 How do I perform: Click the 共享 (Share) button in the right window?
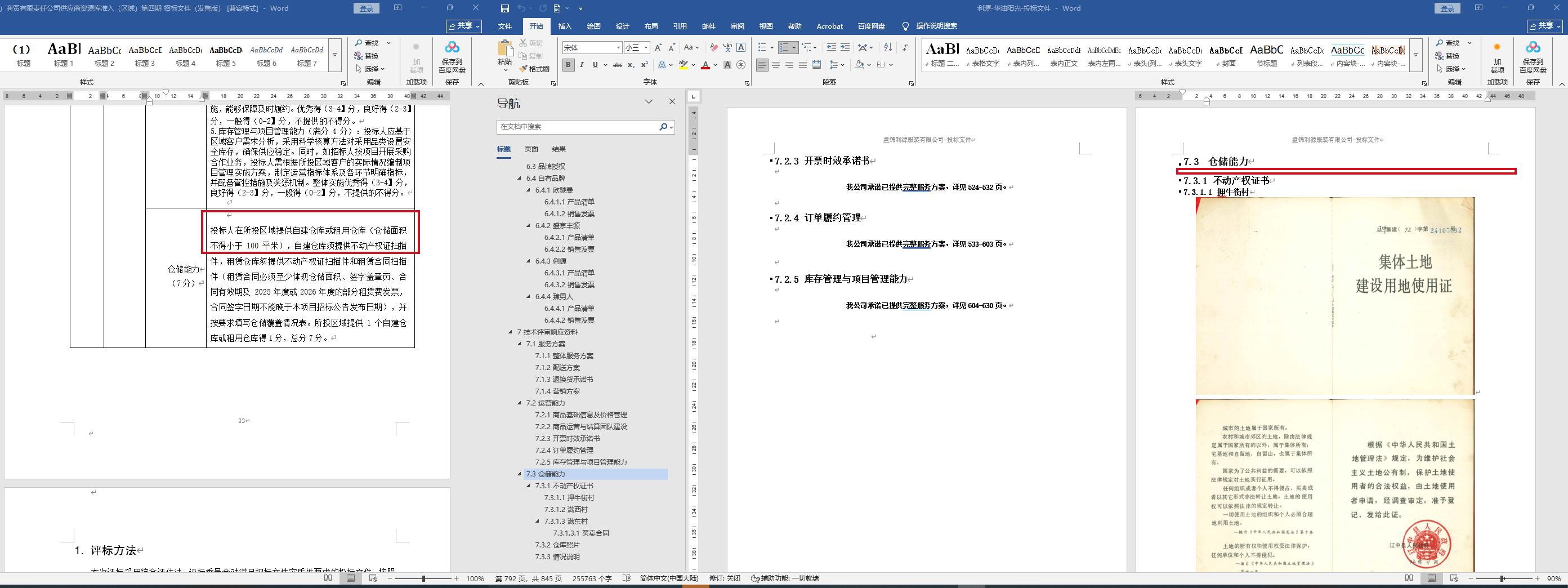(x=1545, y=26)
